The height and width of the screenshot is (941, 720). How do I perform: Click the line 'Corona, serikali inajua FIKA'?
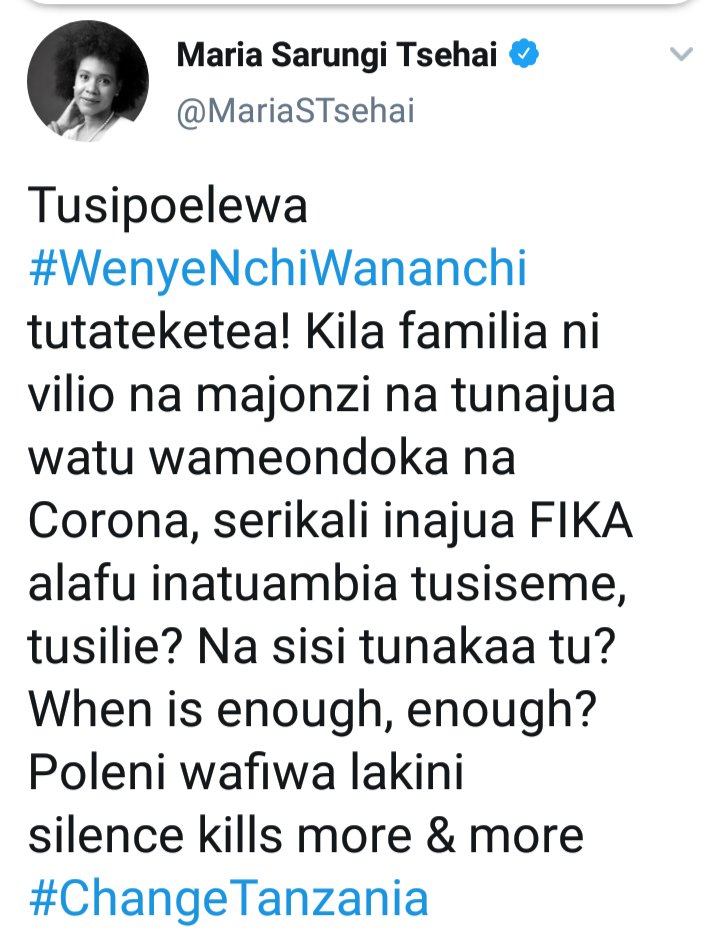point(331,521)
